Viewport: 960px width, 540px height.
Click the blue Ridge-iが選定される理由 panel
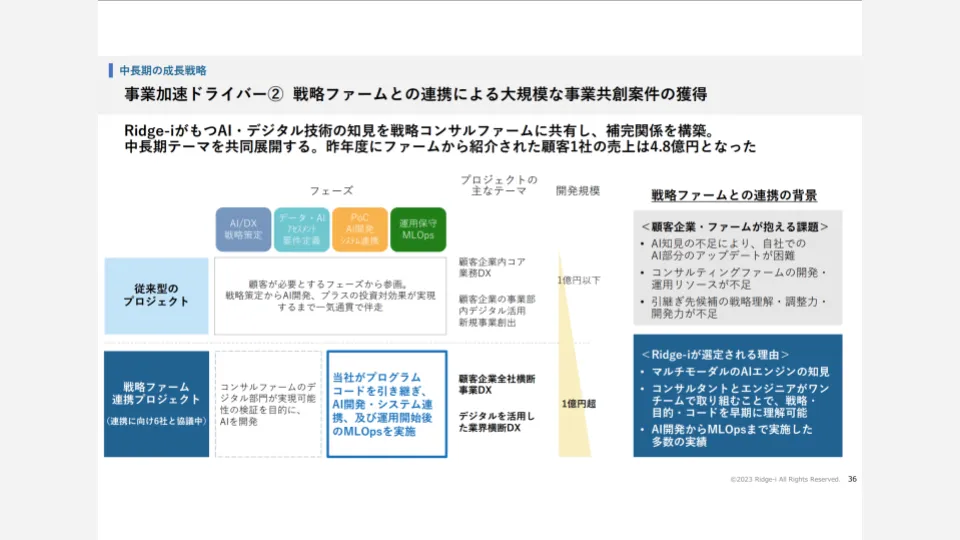737,395
